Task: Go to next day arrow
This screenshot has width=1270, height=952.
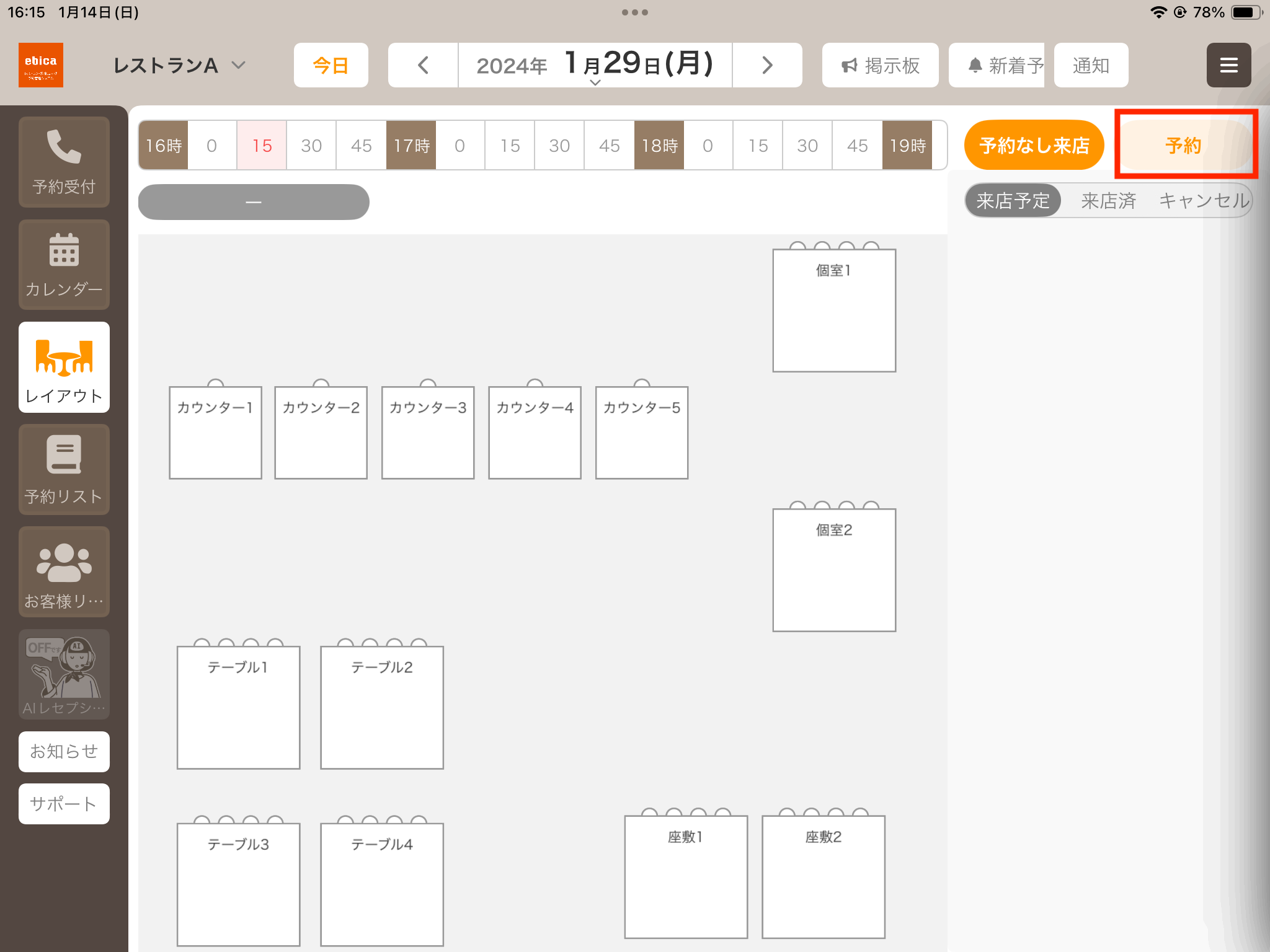Action: coord(767,65)
